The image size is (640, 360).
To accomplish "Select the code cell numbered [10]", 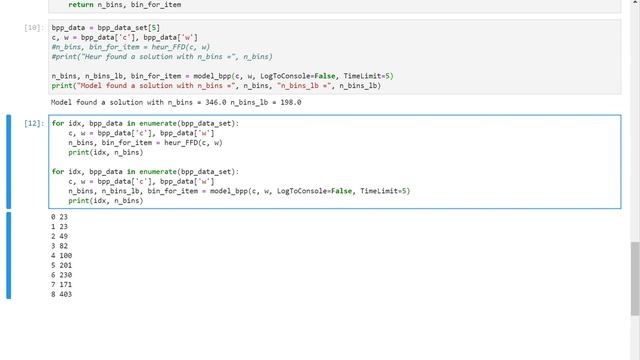I will tap(335, 57).
